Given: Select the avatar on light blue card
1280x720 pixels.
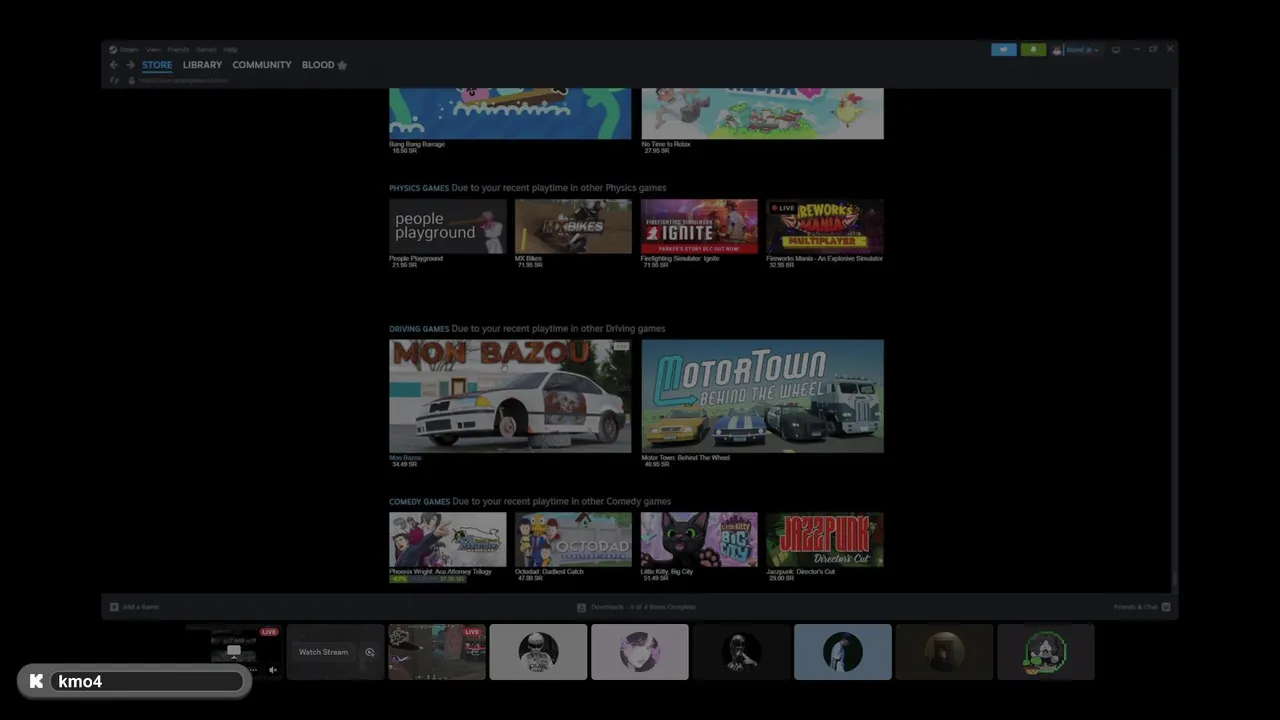Looking at the screenshot, I should (843, 652).
